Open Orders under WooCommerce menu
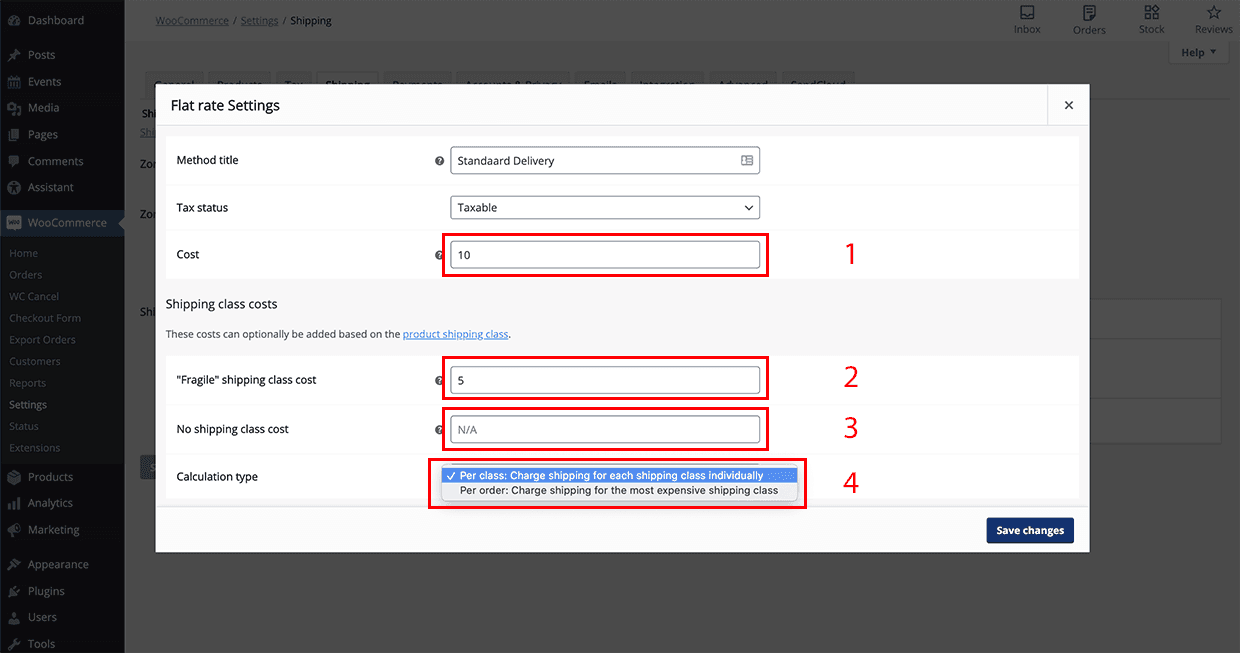This screenshot has height=653, width=1240. click(x=26, y=275)
